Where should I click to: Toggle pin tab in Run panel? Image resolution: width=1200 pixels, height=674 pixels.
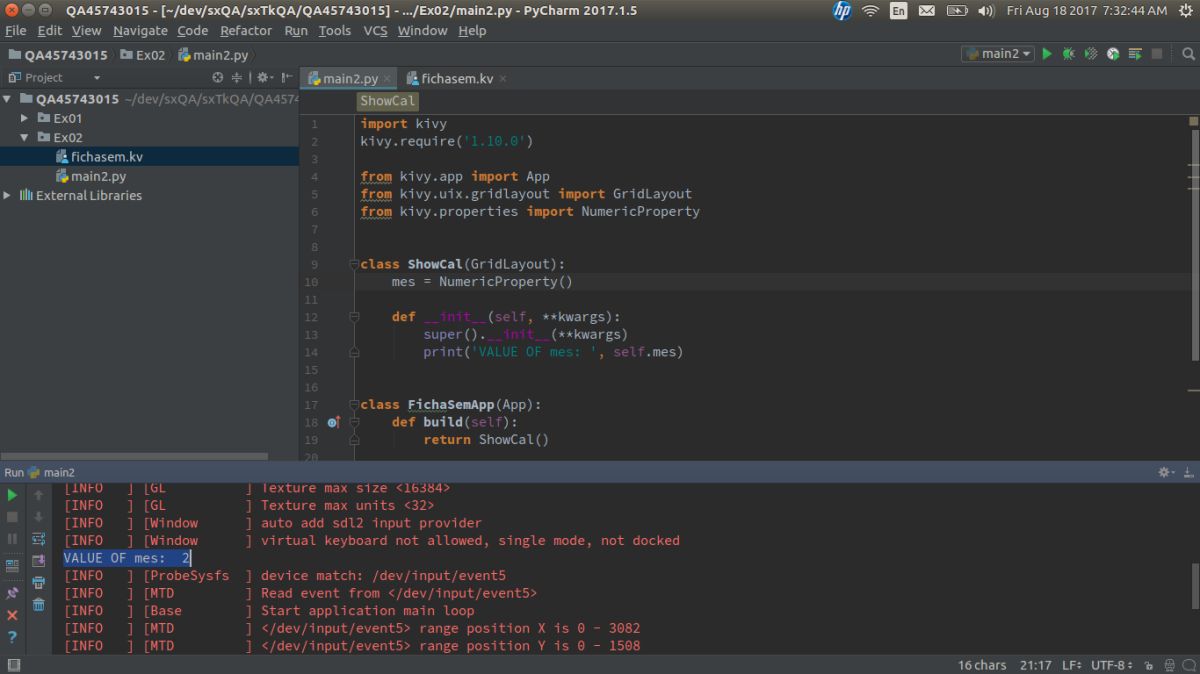(12, 593)
